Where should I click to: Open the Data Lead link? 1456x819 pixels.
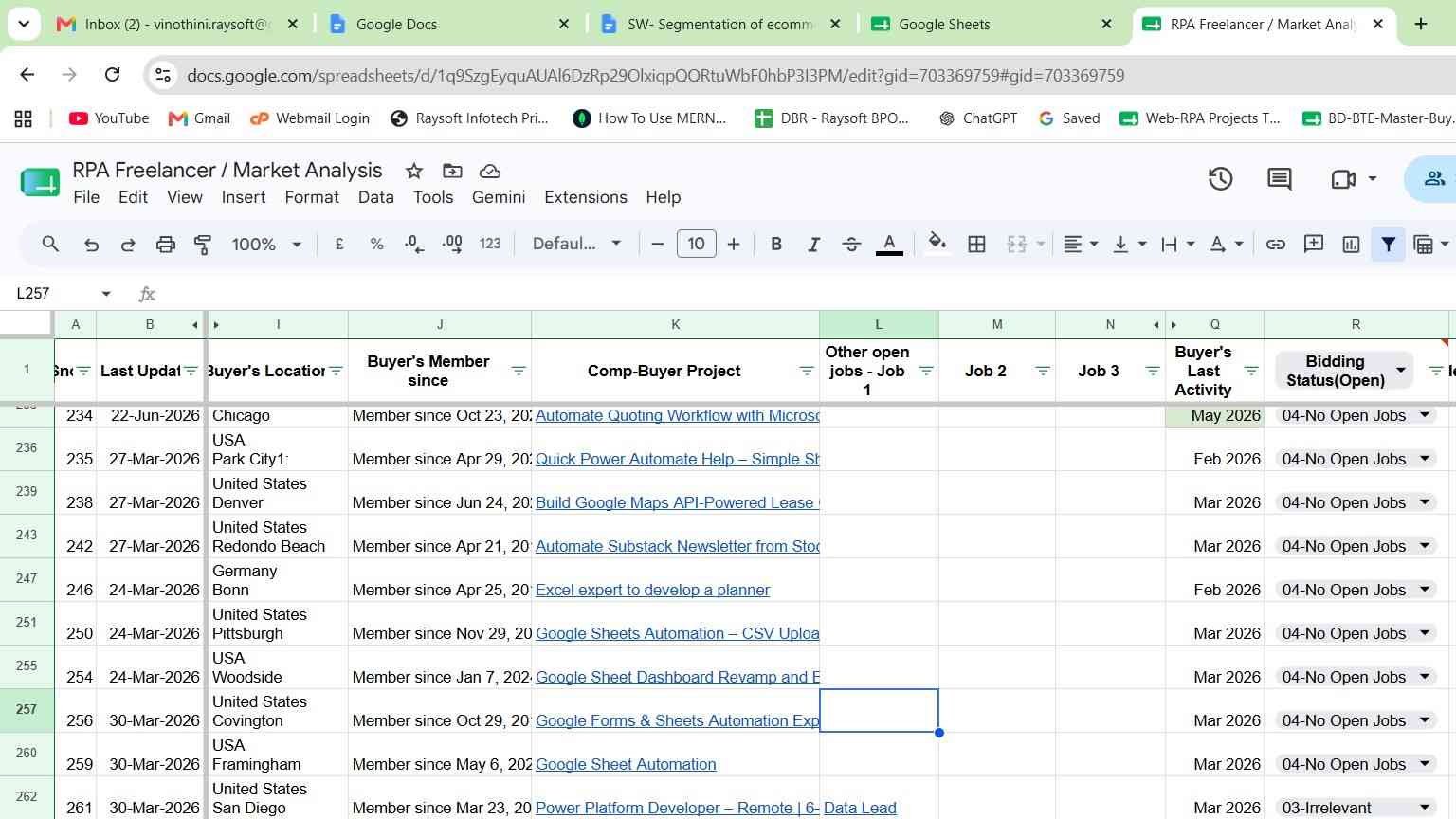point(860,808)
